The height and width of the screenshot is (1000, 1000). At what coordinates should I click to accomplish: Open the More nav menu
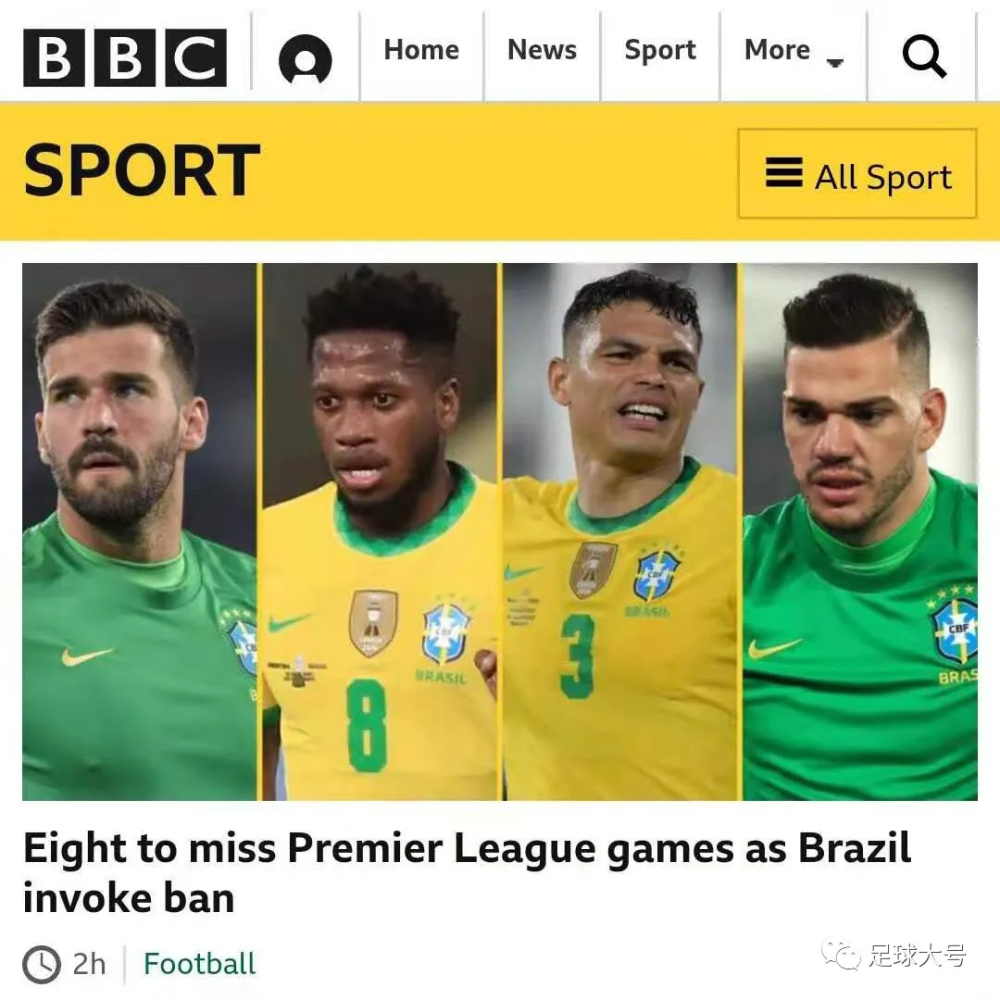[x=794, y=50]
